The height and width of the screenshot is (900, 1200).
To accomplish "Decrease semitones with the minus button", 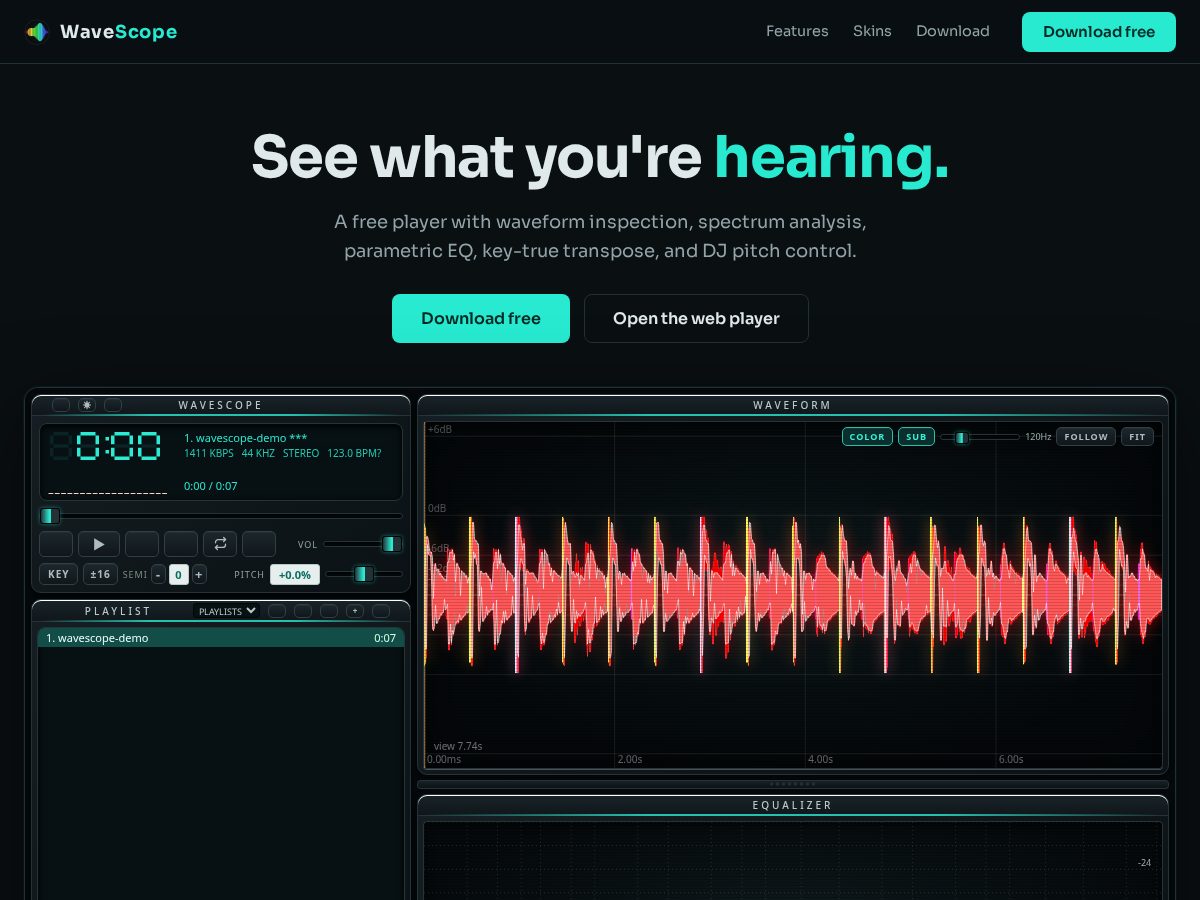I will pos(159,574).
